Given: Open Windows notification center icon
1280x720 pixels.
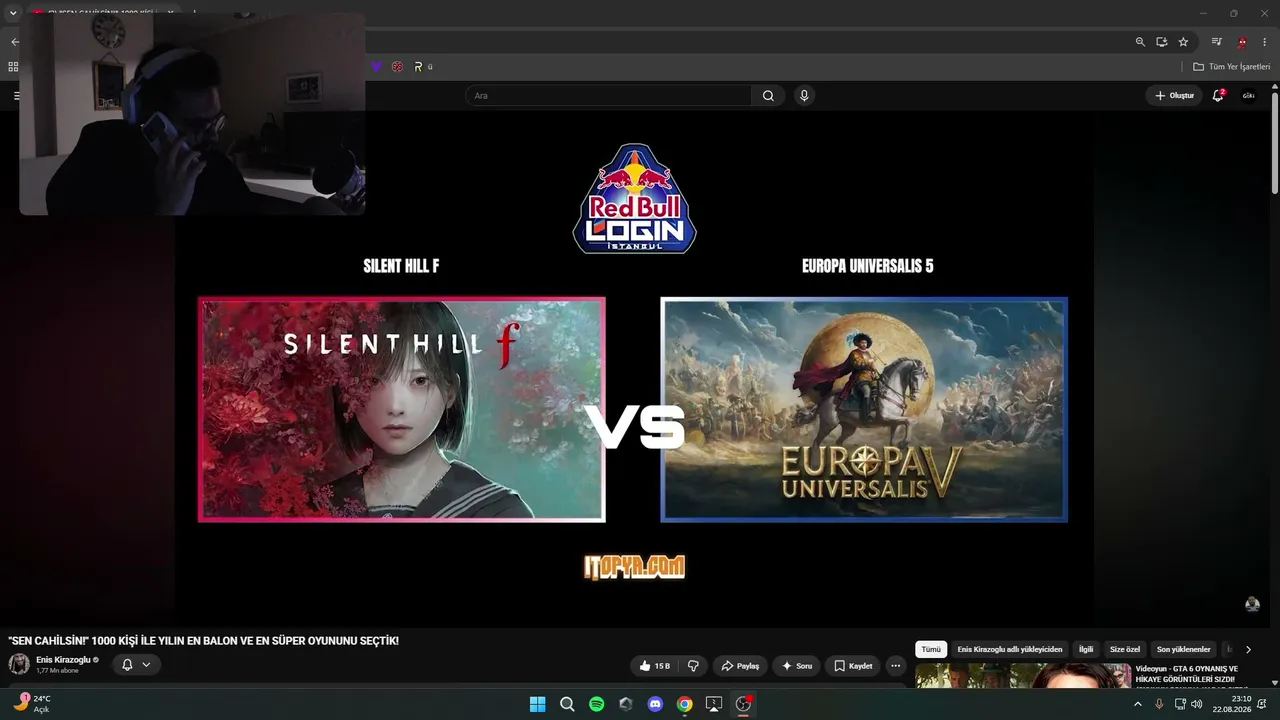Looking at the screenshot, I should click(1262, 704).
